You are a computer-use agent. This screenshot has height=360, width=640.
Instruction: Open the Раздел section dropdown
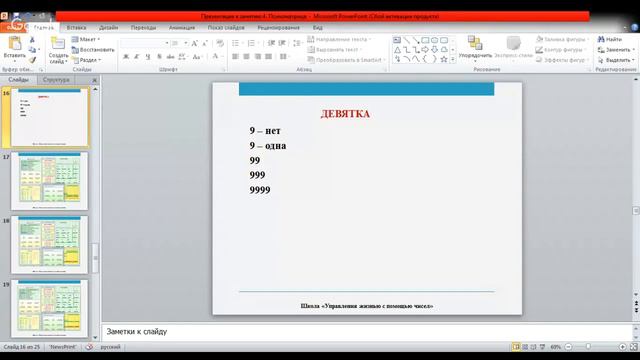click(87, 60)
